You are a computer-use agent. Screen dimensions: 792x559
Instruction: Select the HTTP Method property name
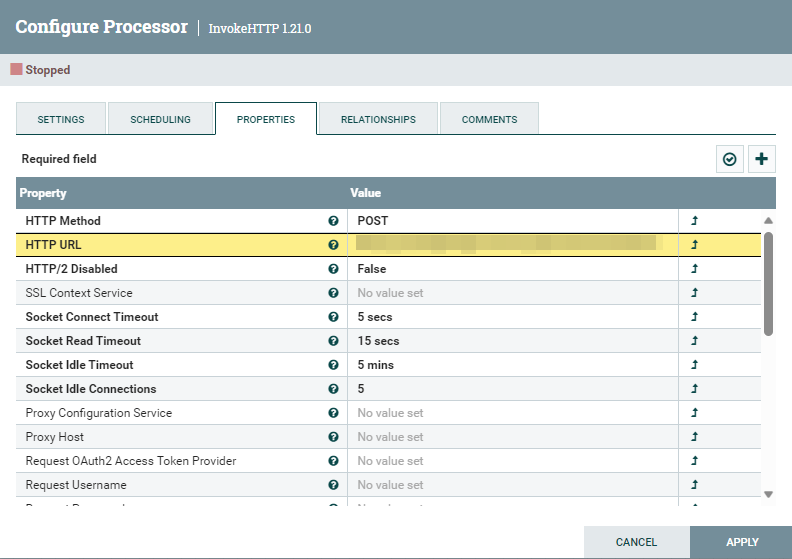63,221
